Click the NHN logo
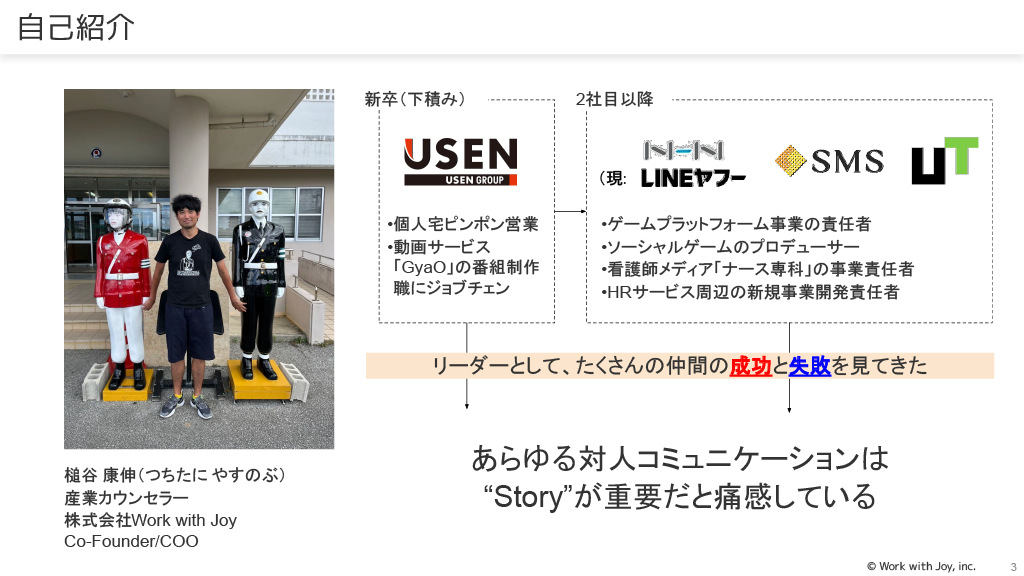1024x576 pixels. pos(684,151)
